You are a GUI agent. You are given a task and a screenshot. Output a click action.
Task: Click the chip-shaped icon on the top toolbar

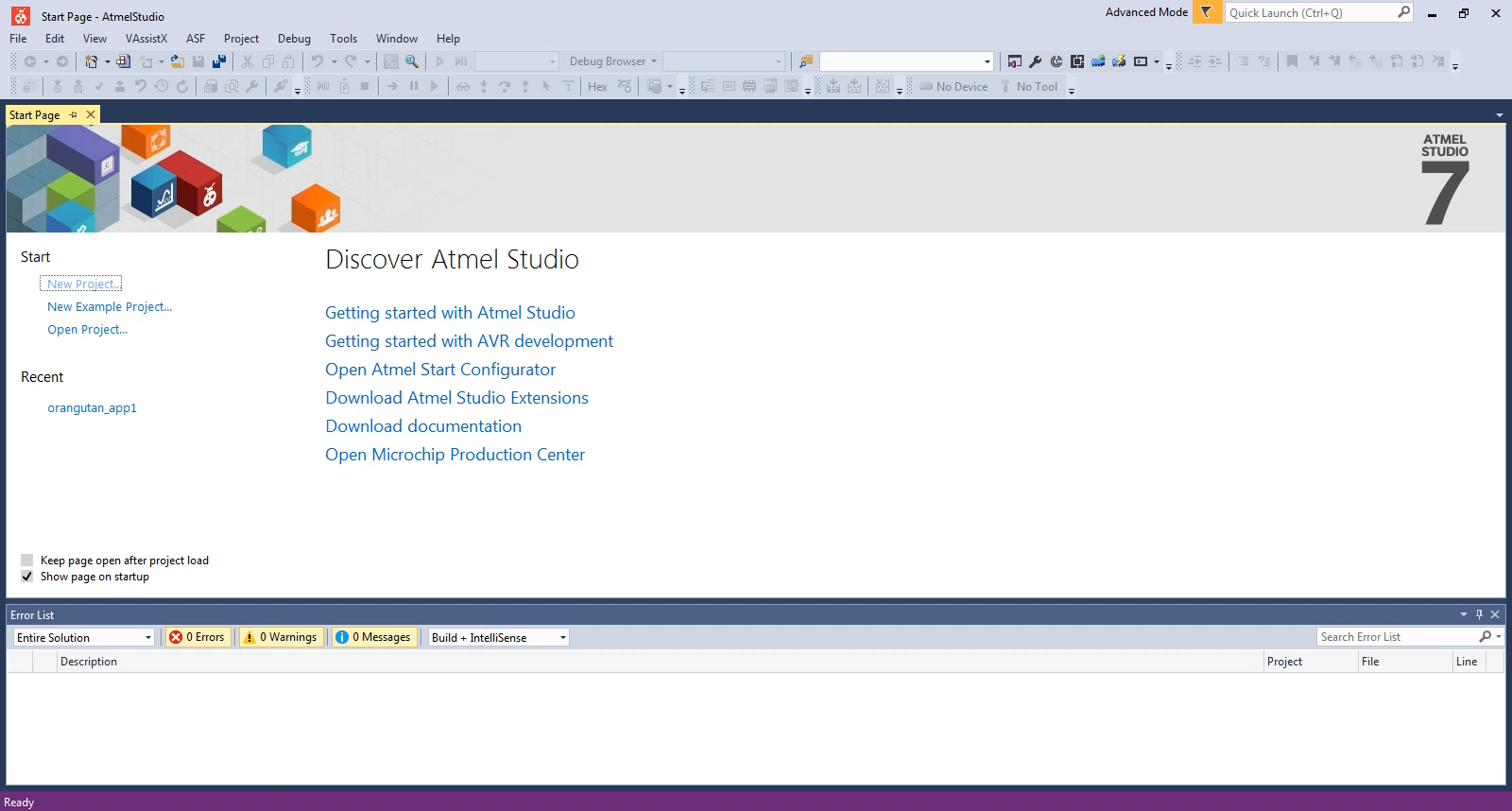click(x=1077, y=61)
